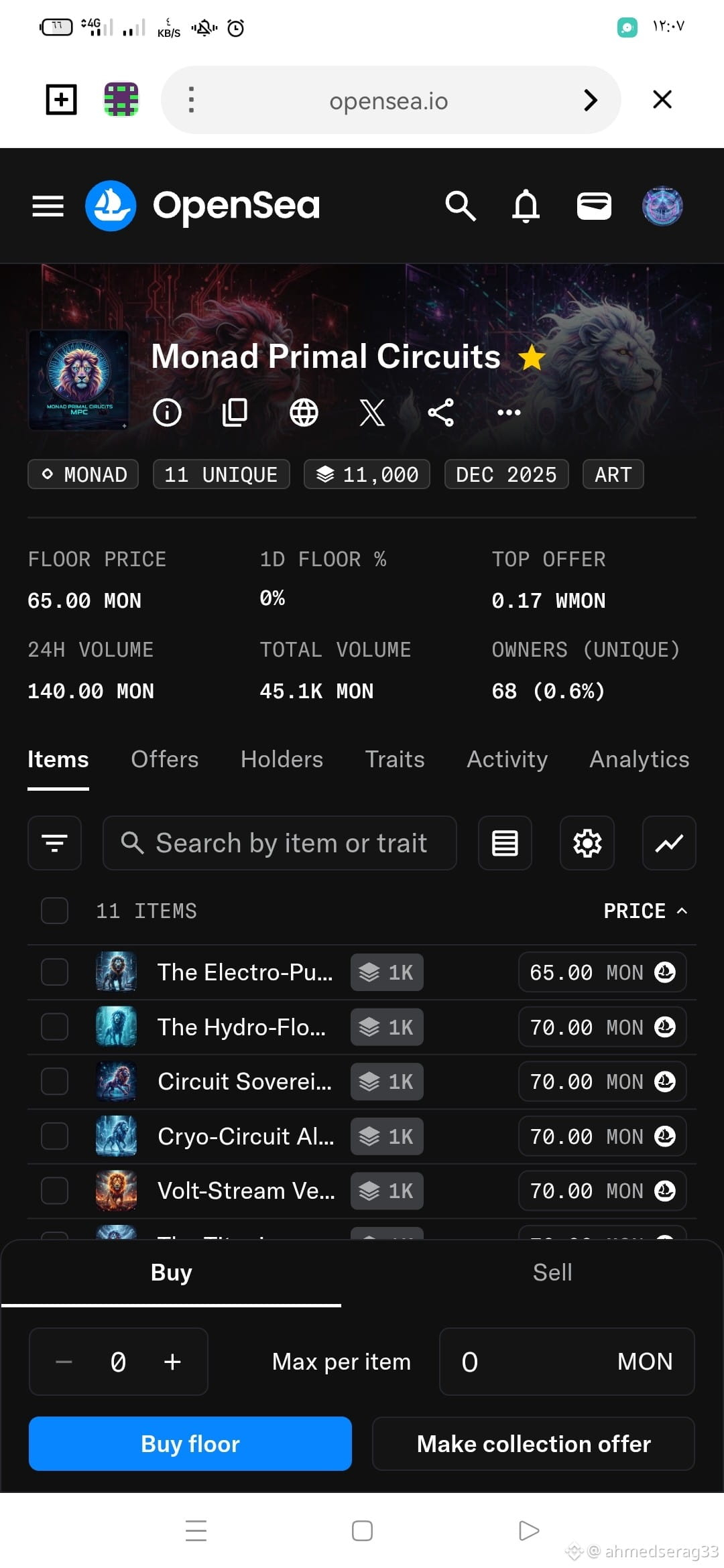This screenshot has width=724, height=1568.
Task: Open the gear settings icon in items toolbar
Action: [587, 843]
